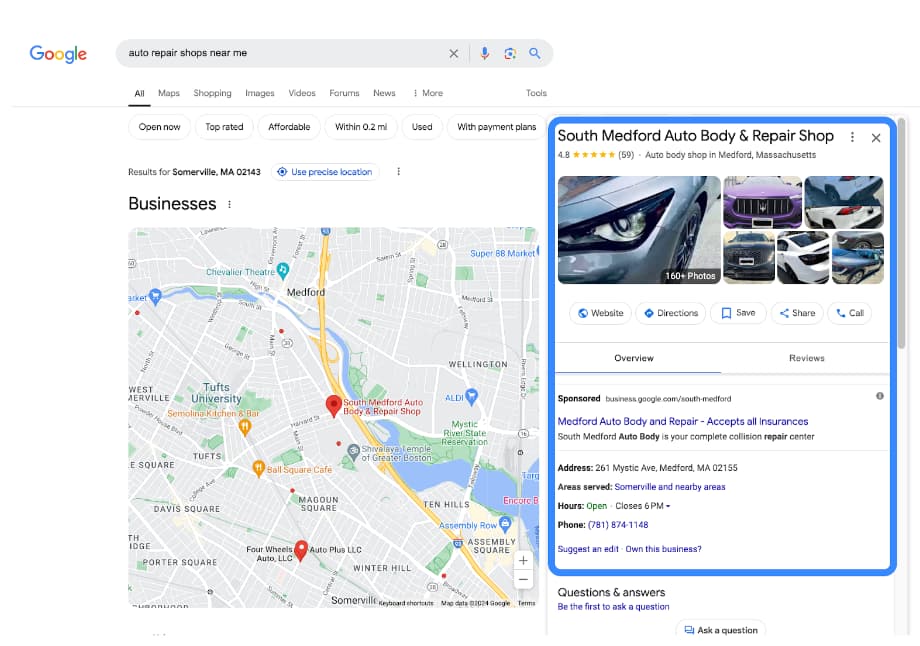The width and height of the screenshot is (920, 646).
Task: Click Own this business? link
Action: click(x=663, y=549)
